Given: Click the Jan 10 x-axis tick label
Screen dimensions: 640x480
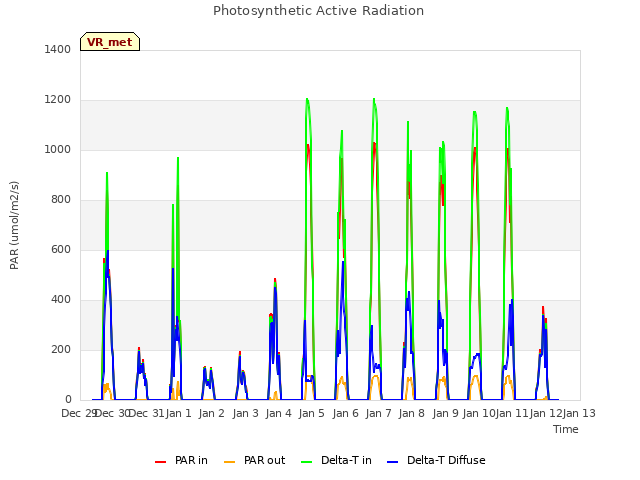Looking at the screenshot, I should pyautogui.click(x=479, y=413).
